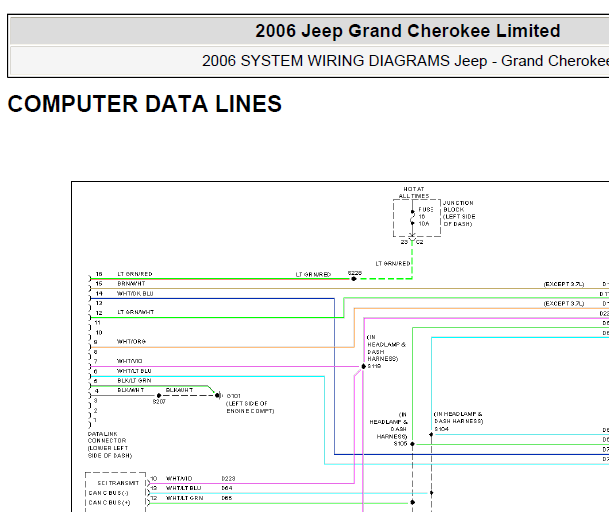
Task: Click the 'WHT/LT BLU' label next to D64
Action: [183, 488]
